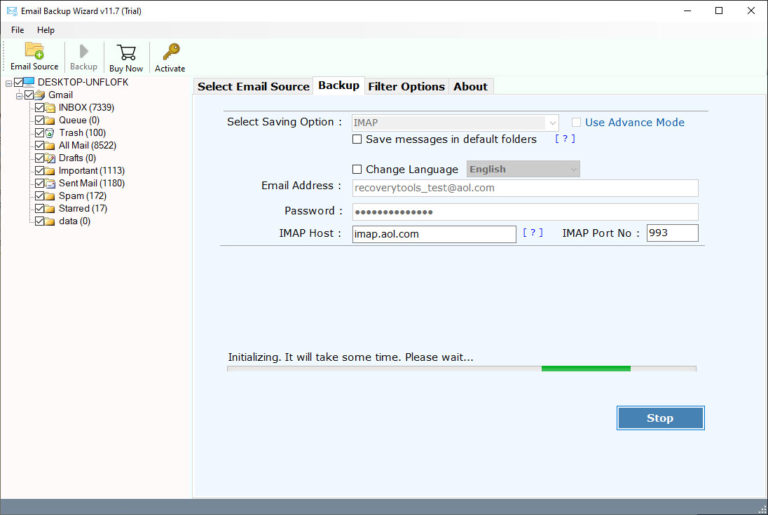This screenshot has width=768, height=515.
Task: Click the Spam folder icon
Action: [50, 196]
